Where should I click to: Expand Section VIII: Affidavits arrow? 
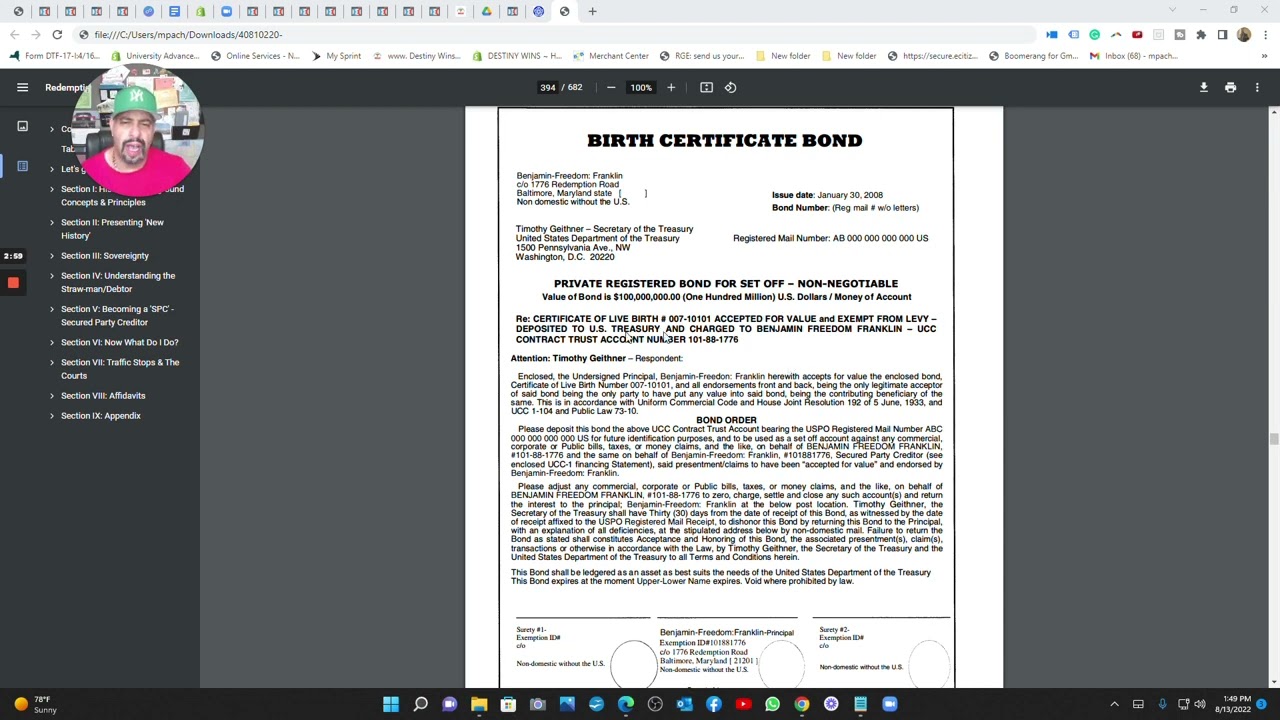pyautogui.click(x=52, y=396)
